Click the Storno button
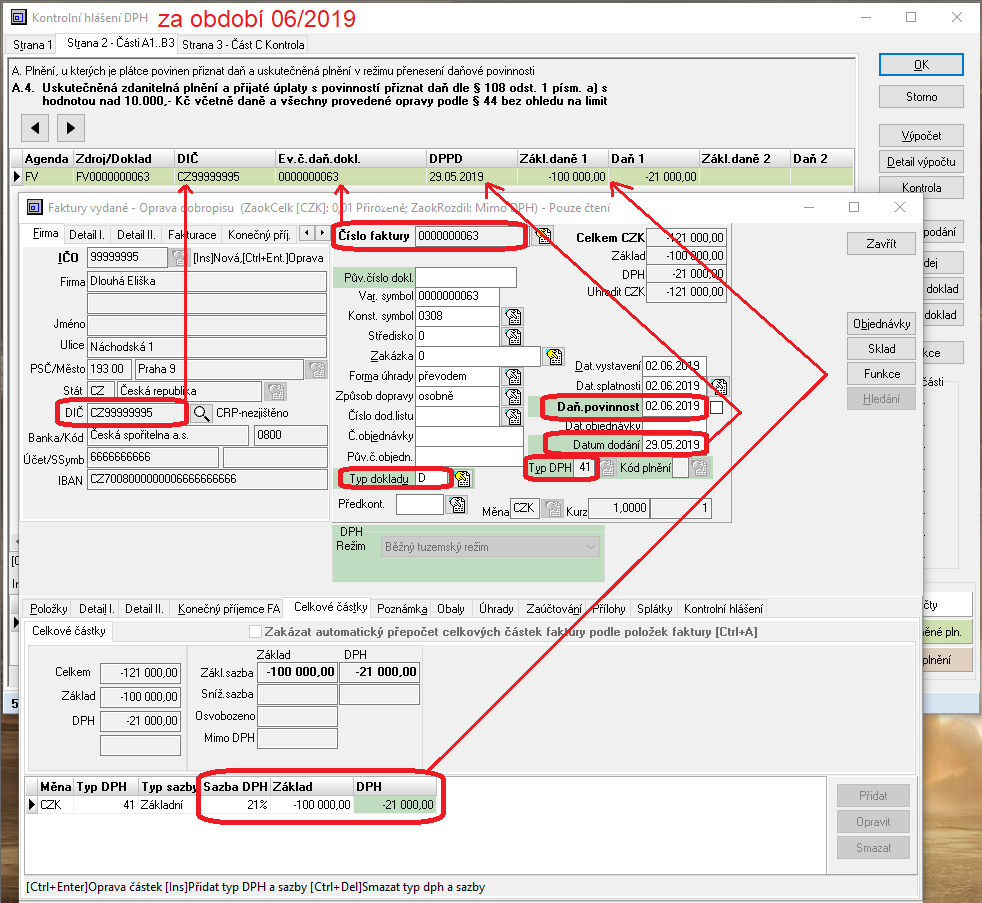Screen dimensions: 982x903 (x=921, y=96)
